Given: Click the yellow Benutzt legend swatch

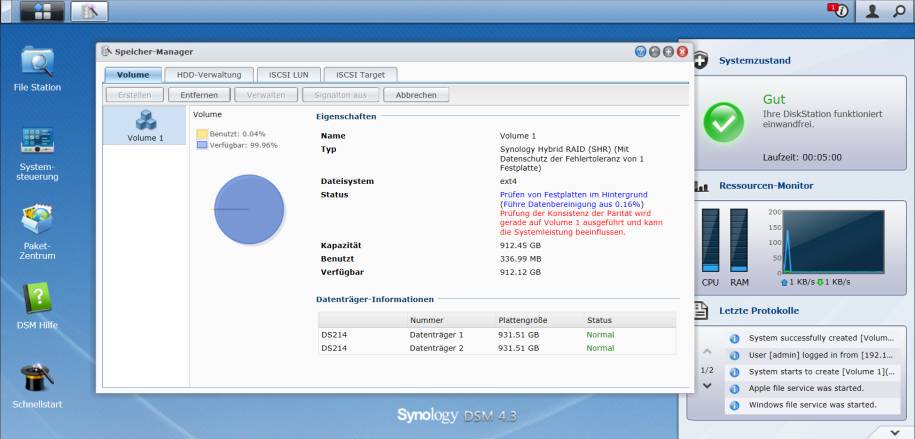Looking at the screenshot, I should pyautogui.click(x=202, y=134).
